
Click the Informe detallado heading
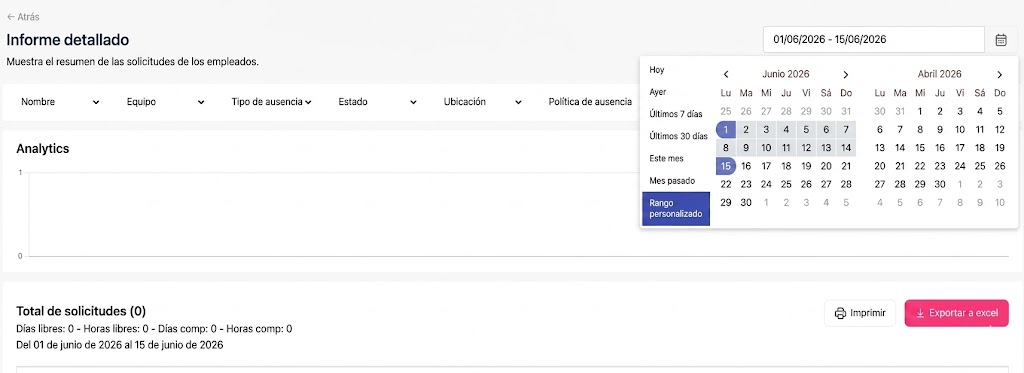tap(68, 40)
